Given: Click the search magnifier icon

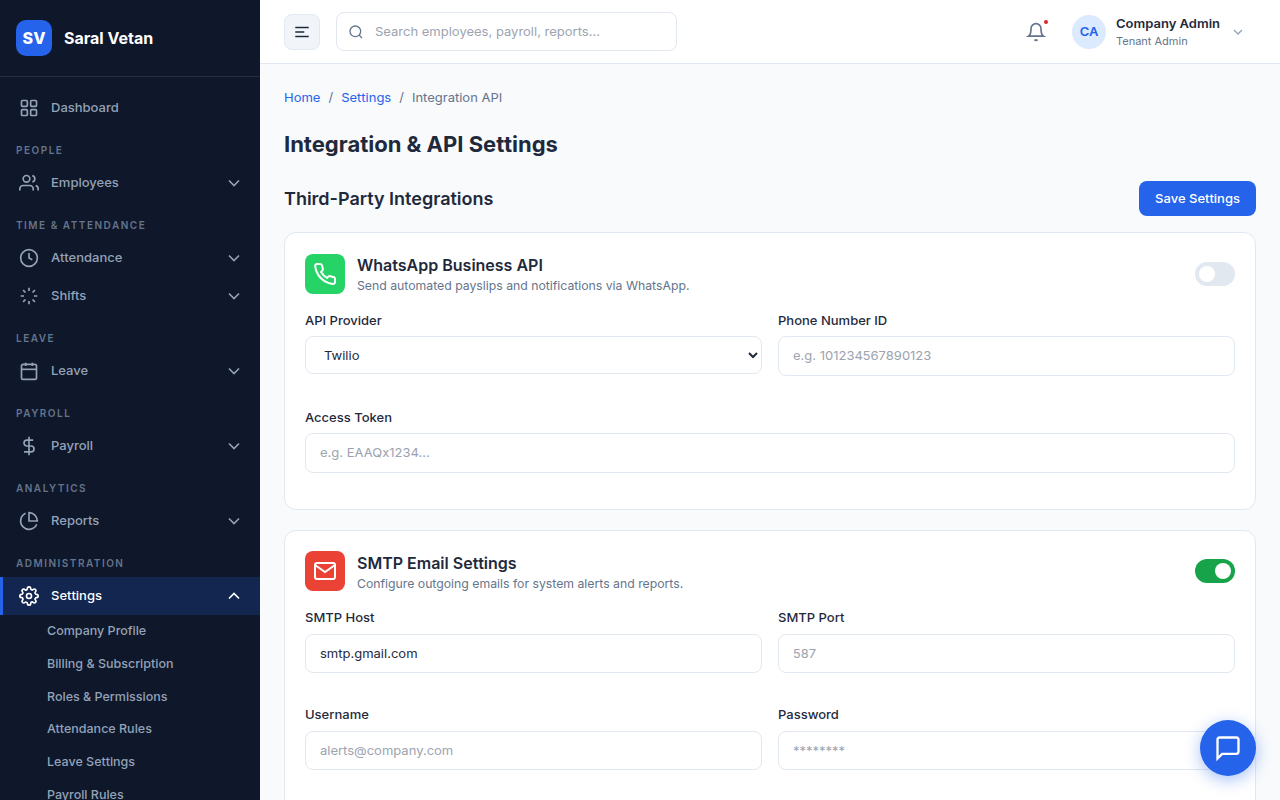Looking at the screenshot, I should pyautogui.click(x=355, y=32).
